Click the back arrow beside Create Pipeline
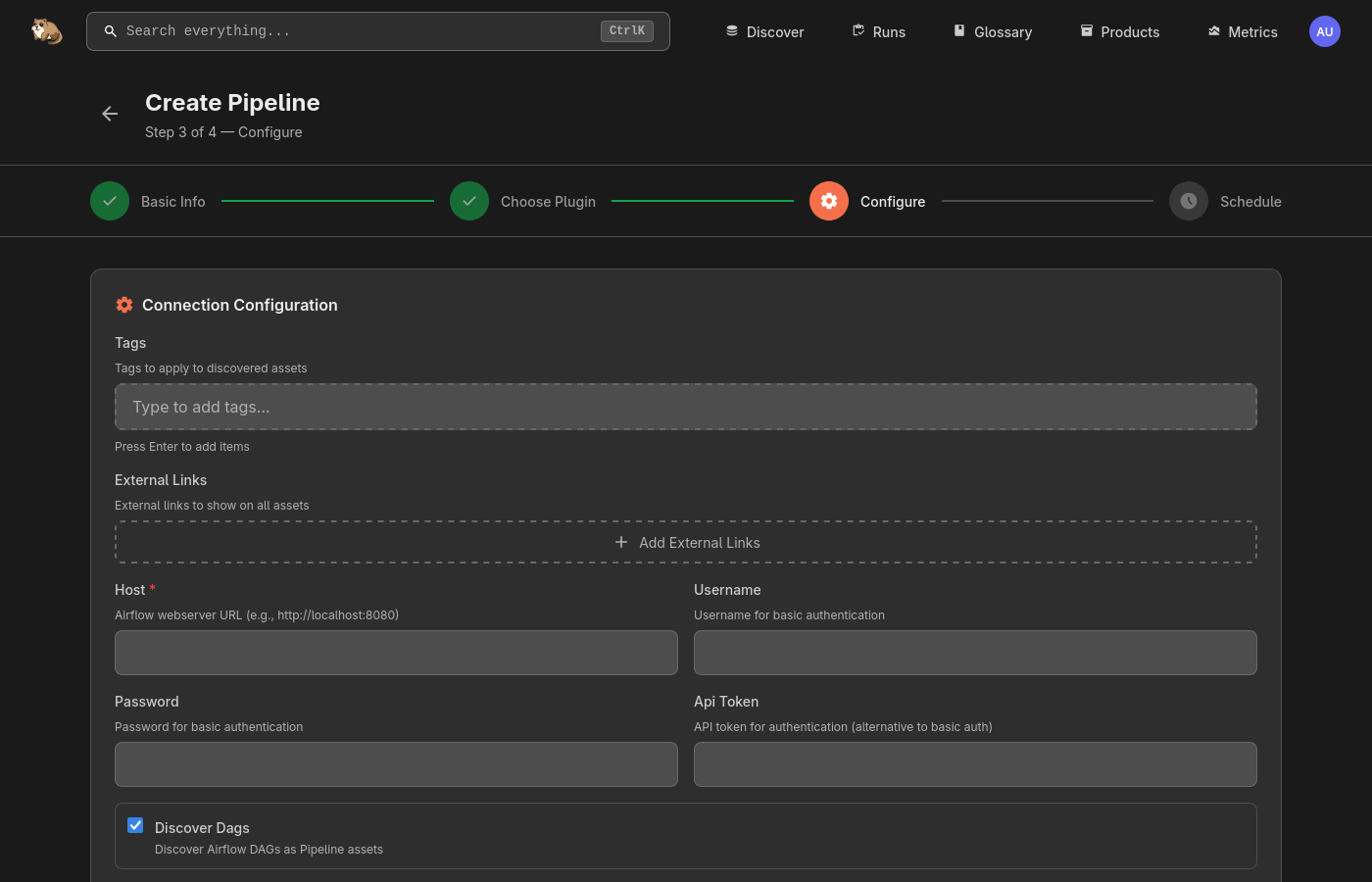1372x882 pixels. coord(110,115)
